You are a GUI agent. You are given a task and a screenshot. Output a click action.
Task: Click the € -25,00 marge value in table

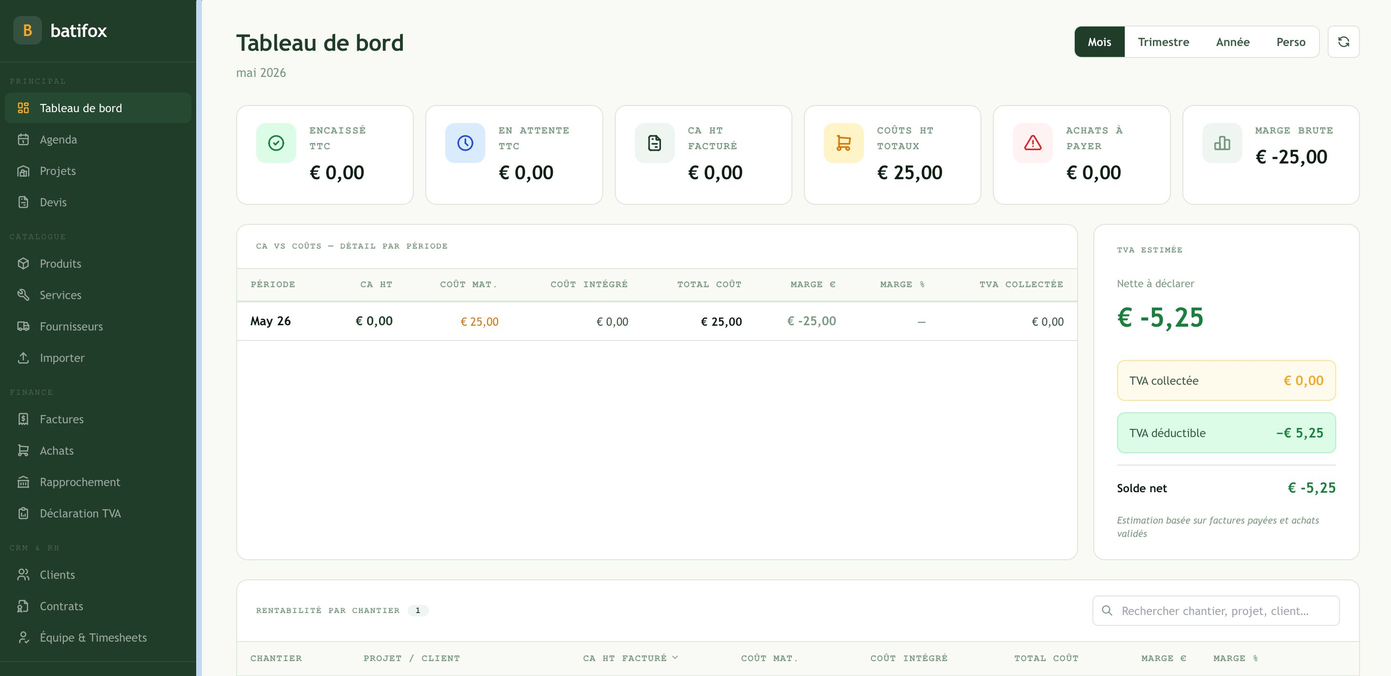point(811,321)
